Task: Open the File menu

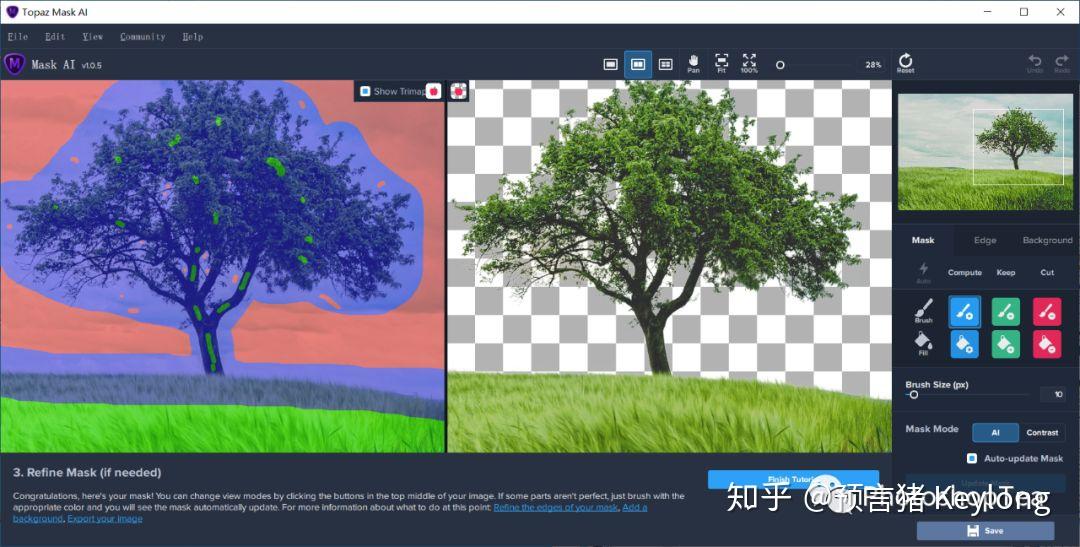Action: click(18, 37)
